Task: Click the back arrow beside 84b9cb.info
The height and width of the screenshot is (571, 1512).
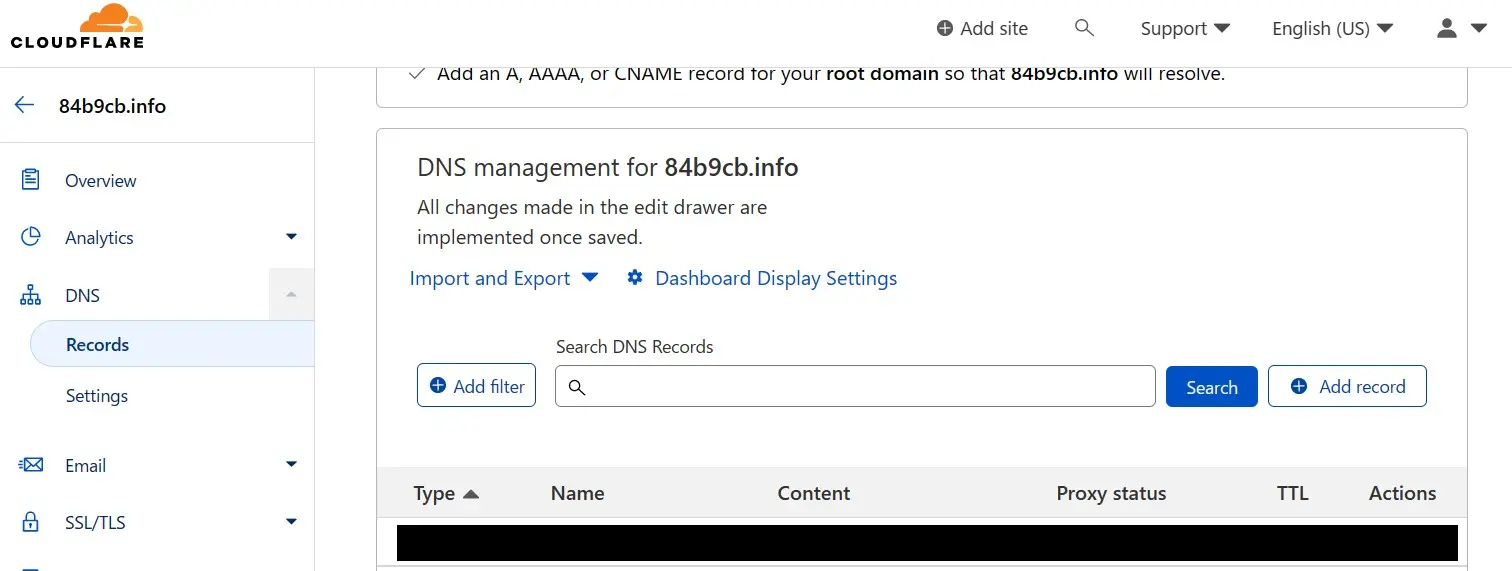Action: pyautogui.click(x=25, y=105)
